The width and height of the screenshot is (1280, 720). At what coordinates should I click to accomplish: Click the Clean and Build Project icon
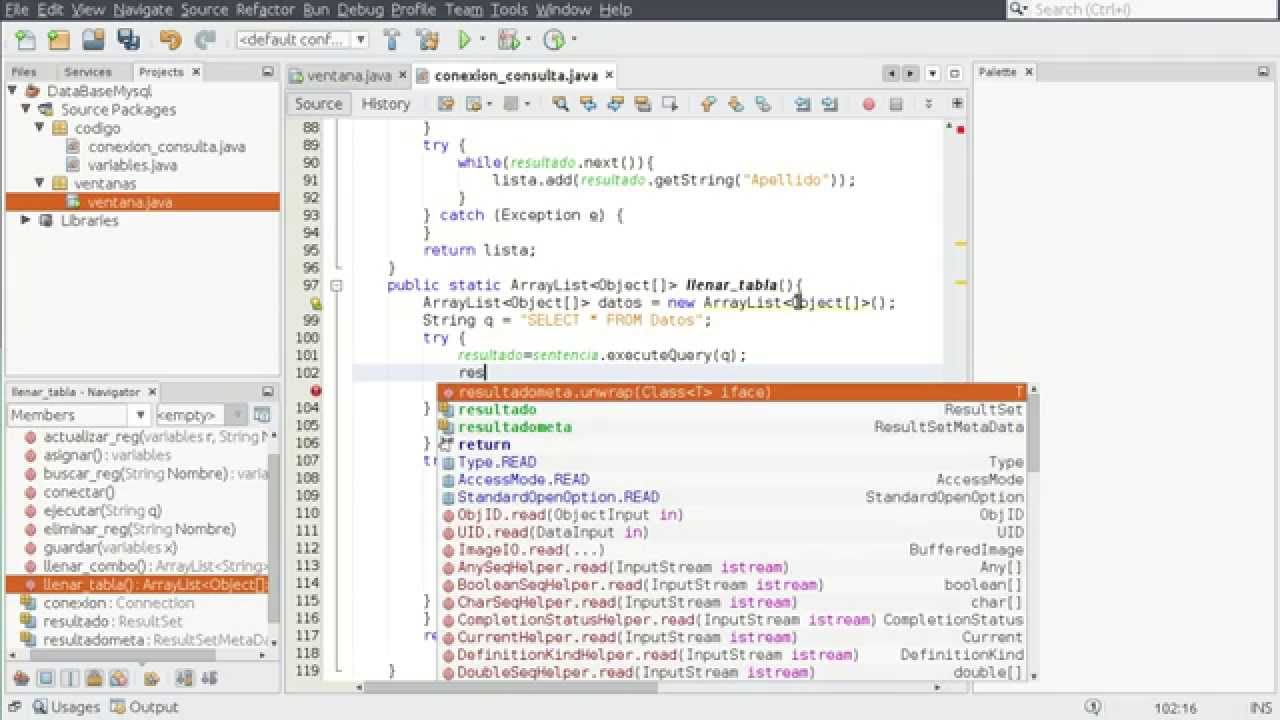pyautogui.click(x=428, y=40)
